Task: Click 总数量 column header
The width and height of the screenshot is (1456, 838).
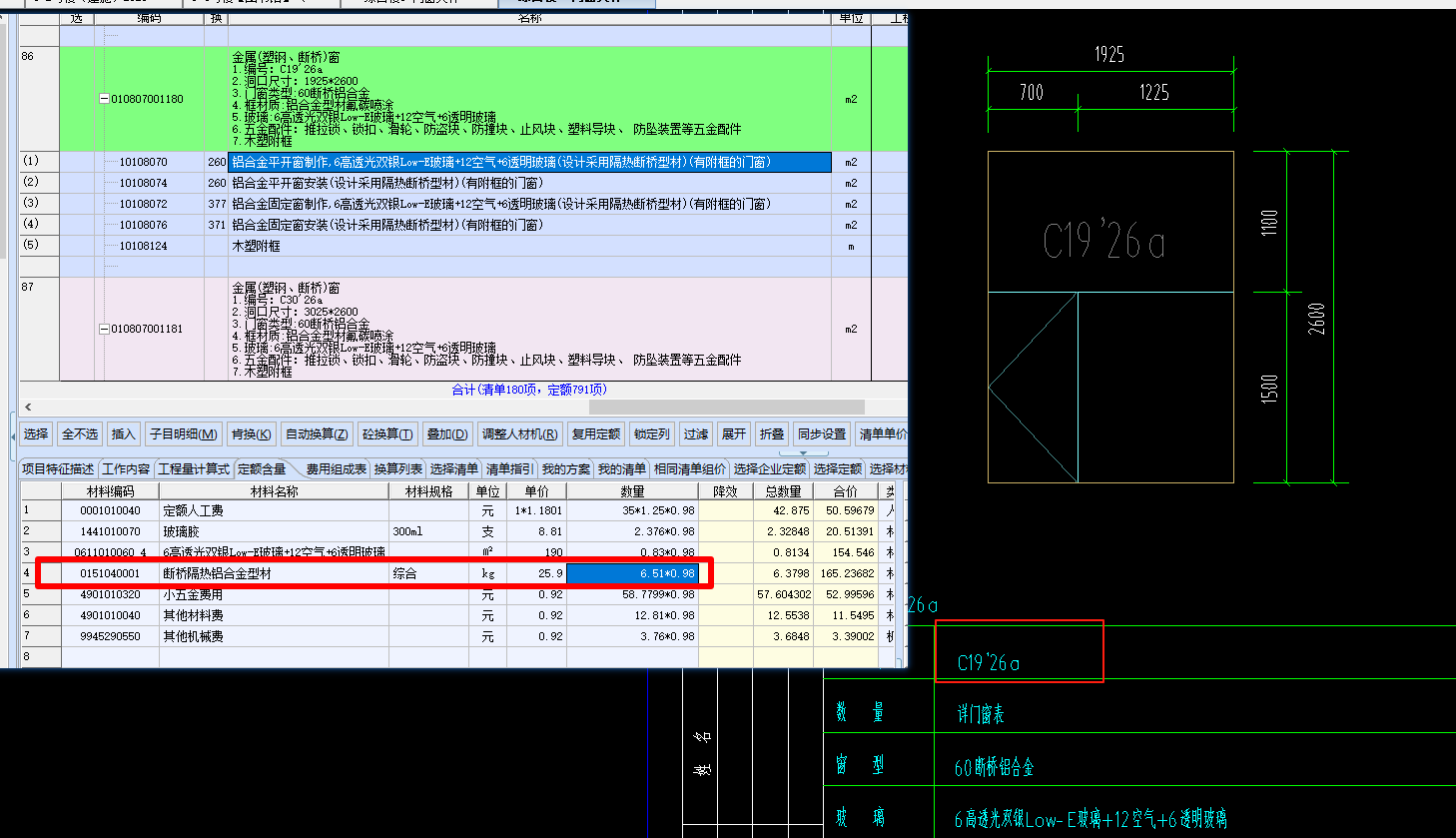Action: [x=784, y=491]
